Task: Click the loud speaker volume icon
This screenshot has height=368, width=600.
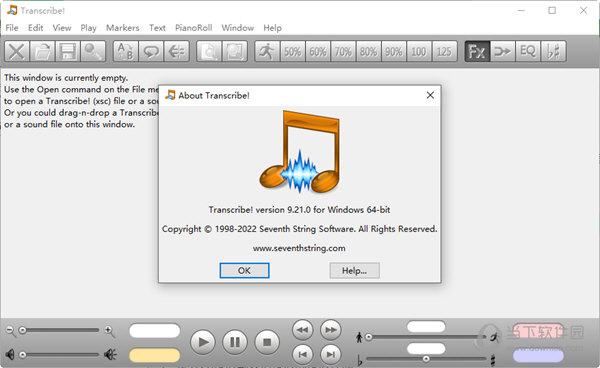Action: 110,355
